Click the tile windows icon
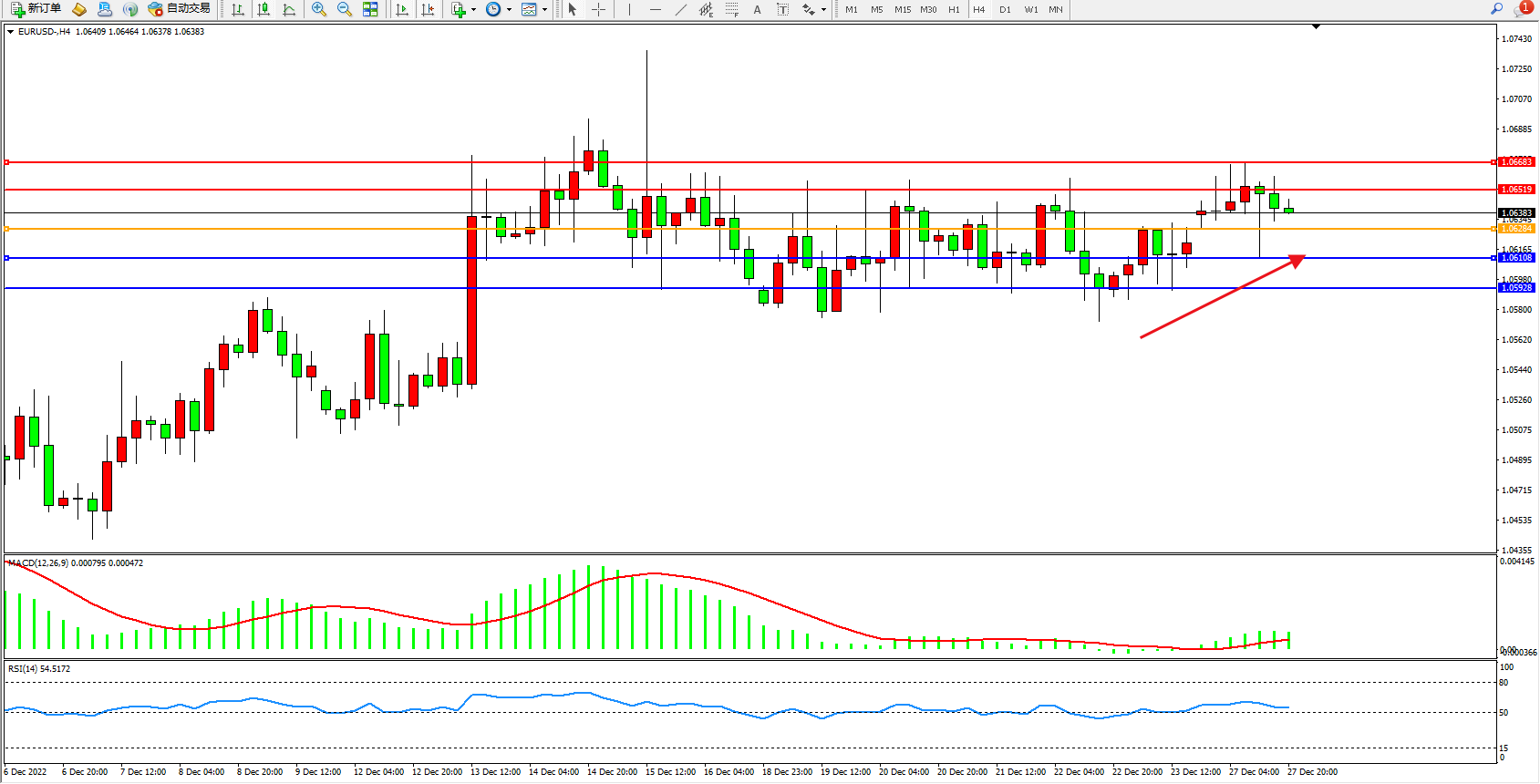The height and width of the screenshot is (784, 1540). click(x=370, y=9)
